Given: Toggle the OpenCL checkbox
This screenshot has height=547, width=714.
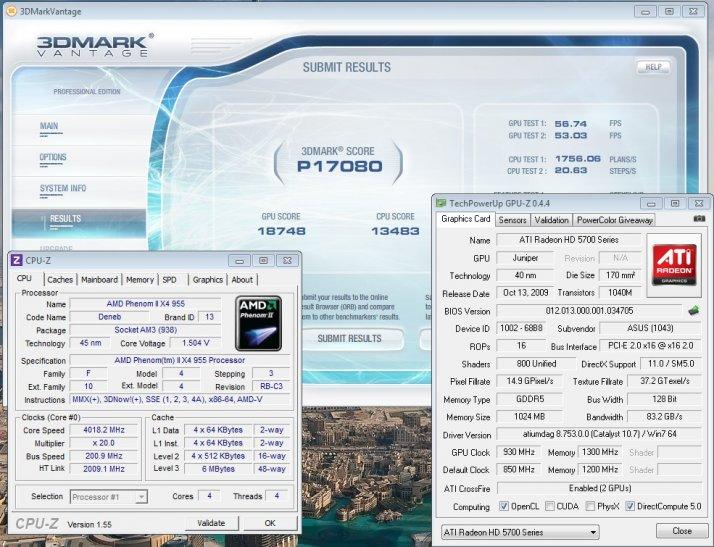Looking at the screenshot, I should pos(502,507).
